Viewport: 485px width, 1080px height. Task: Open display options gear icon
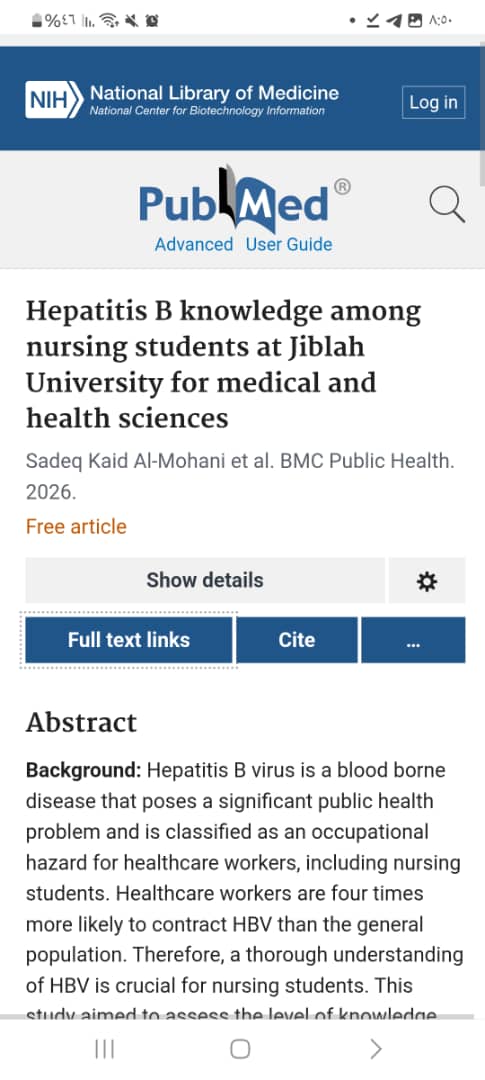pos(427,581)
